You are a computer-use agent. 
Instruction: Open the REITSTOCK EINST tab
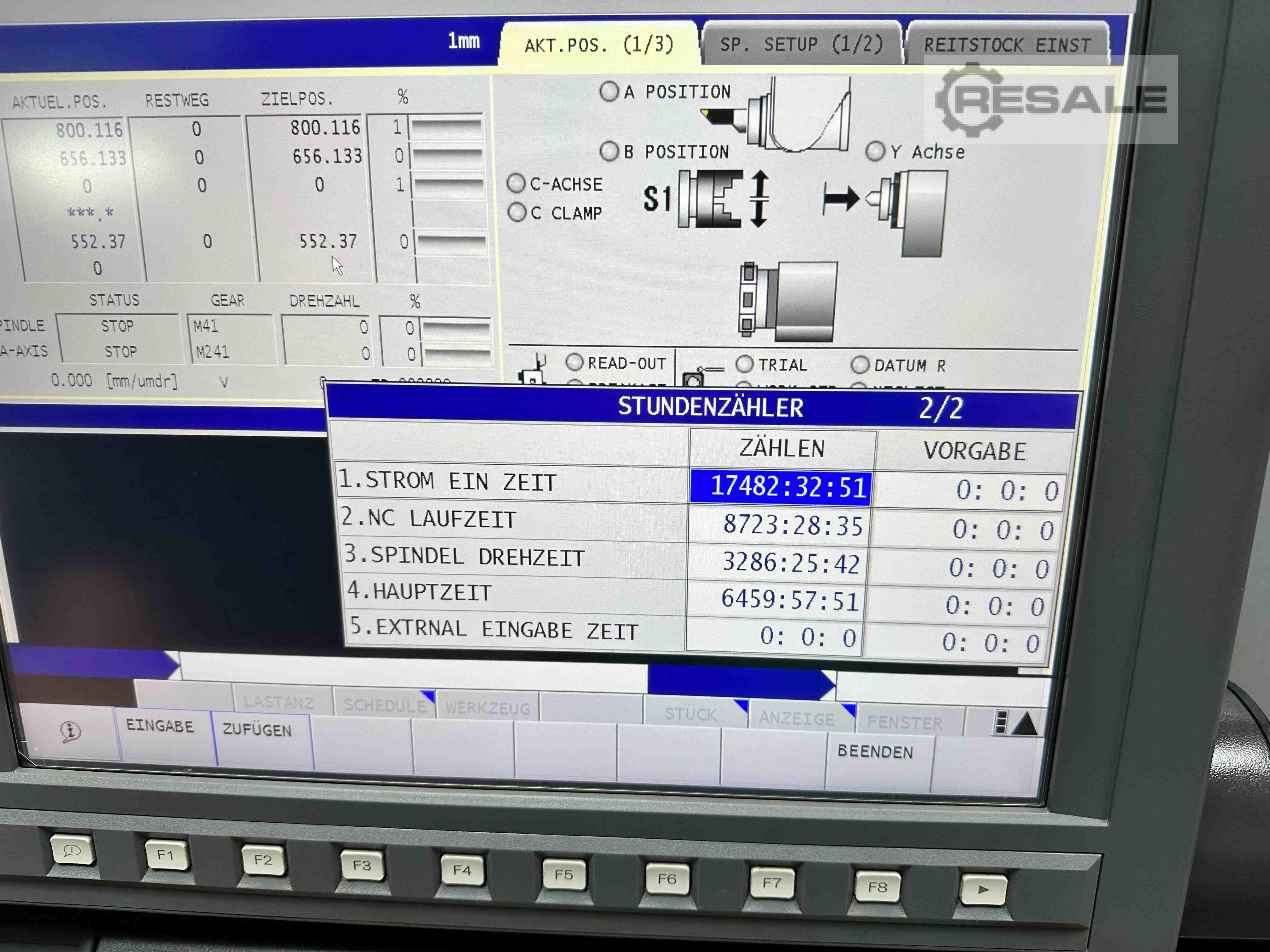(x=1007, y=45)
